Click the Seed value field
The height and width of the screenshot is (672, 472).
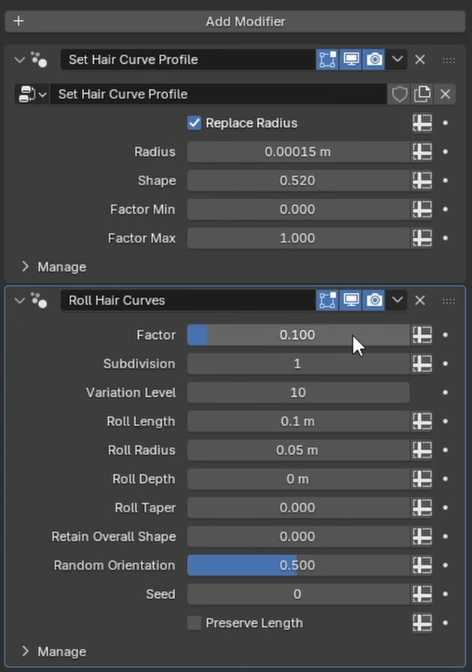298,594
